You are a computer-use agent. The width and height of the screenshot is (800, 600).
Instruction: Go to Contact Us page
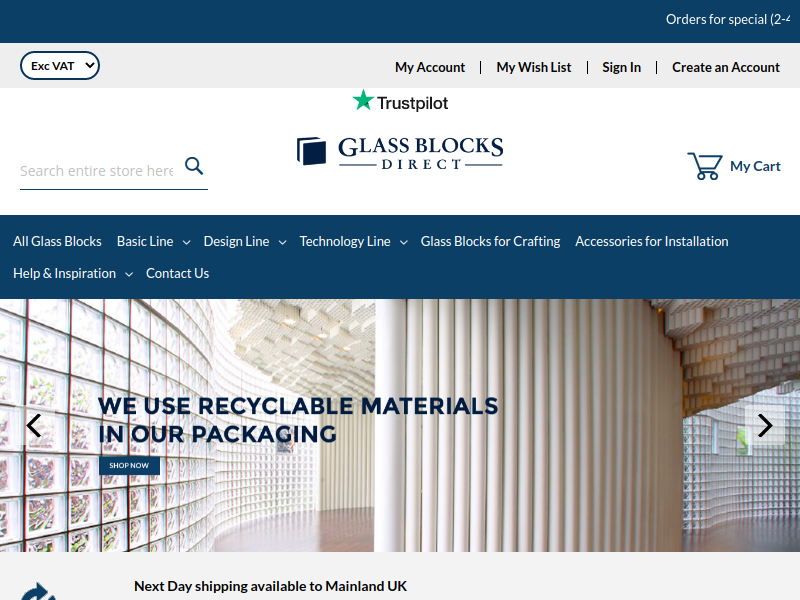point(178,273)
